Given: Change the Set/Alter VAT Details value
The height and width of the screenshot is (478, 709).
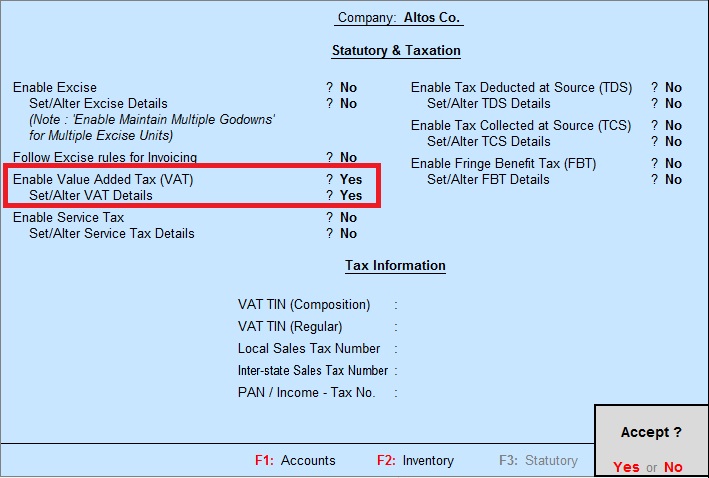Looking at the screenshot, I should tap(350, 195).
